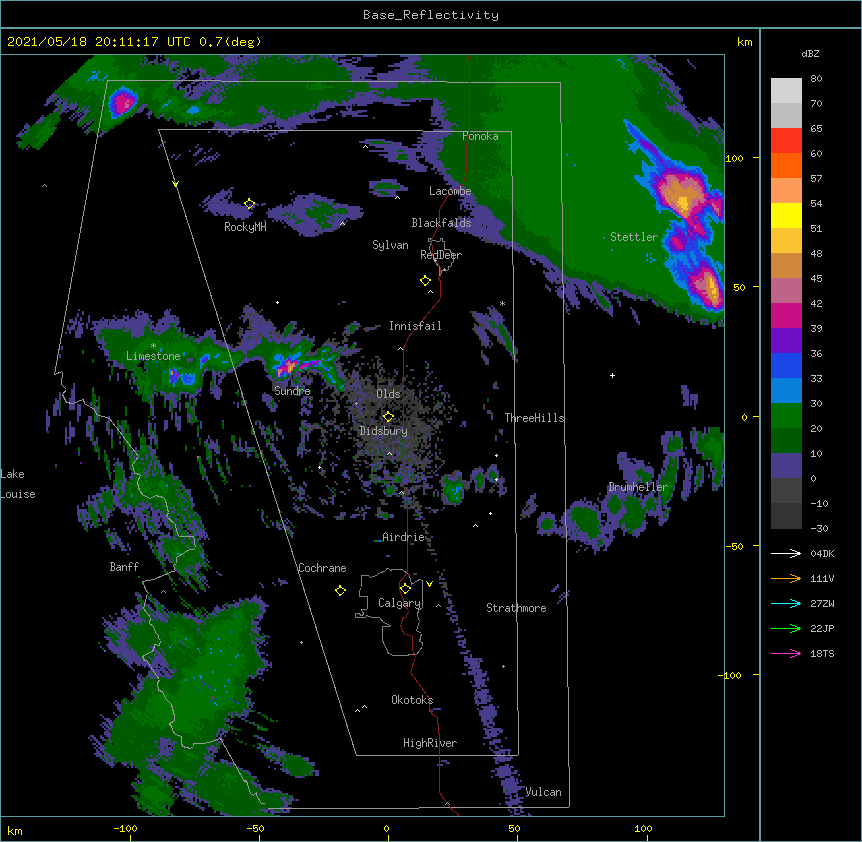This screenshot has width=862, height=842.
Task: Click the Lacombe city label
Action: [450, 191]
